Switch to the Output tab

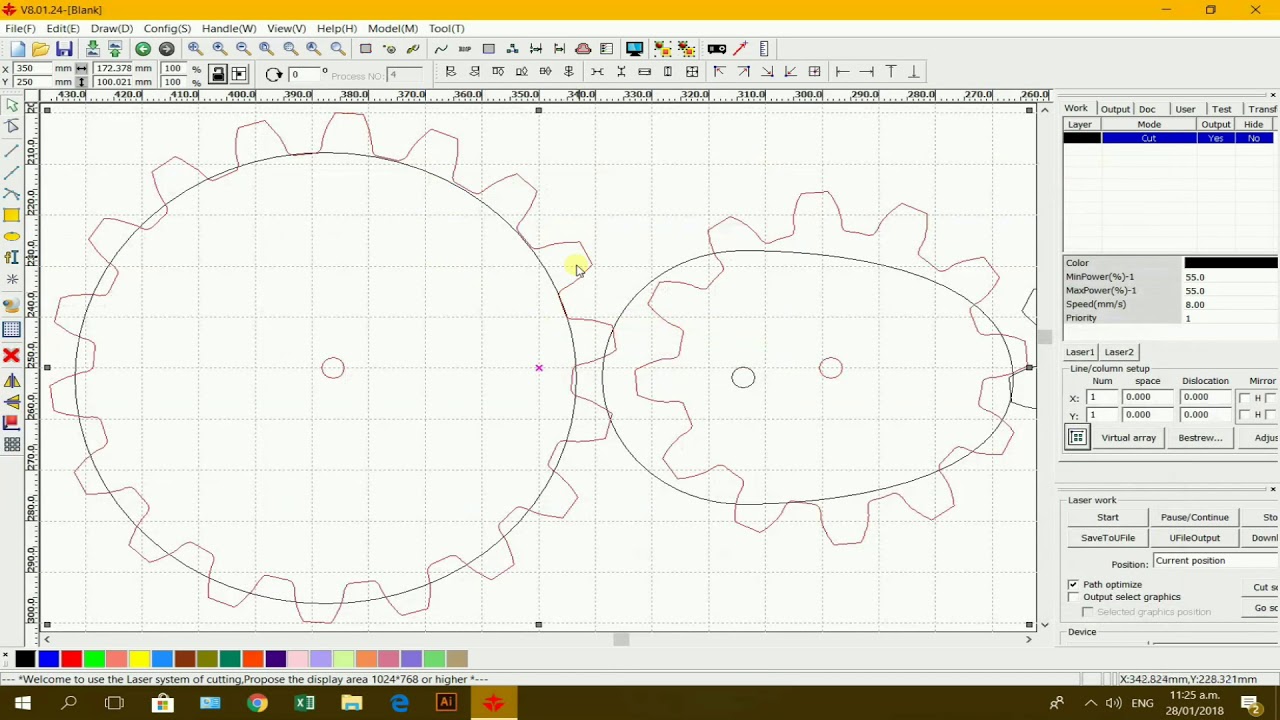pyautogui.click(x=1114, y=109)
